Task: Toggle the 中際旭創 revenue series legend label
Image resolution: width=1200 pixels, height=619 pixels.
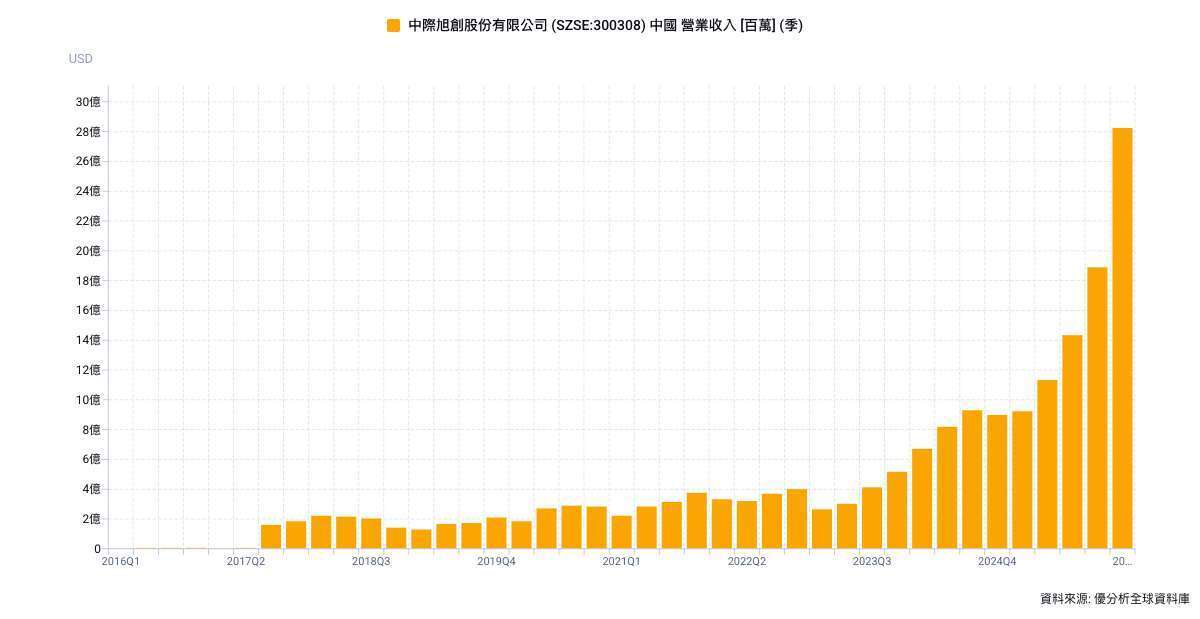Action: [605, 25]
